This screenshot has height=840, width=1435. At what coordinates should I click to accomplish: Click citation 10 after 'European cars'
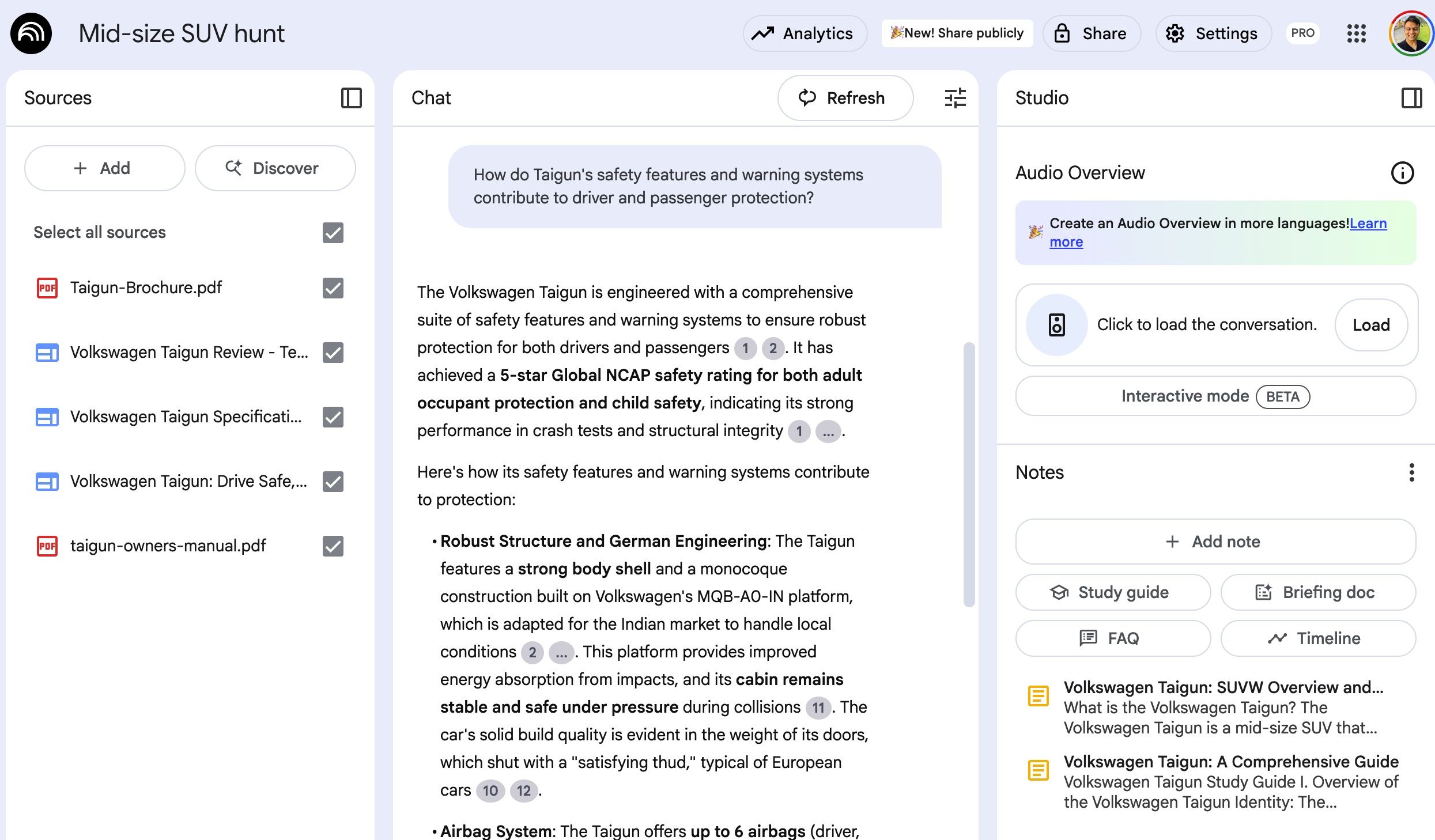pos(490,790)
